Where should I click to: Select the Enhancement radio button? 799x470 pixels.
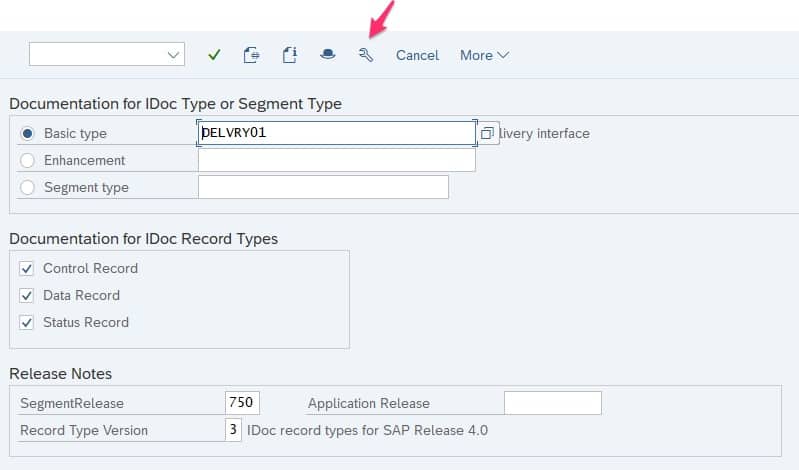[27, 160]
